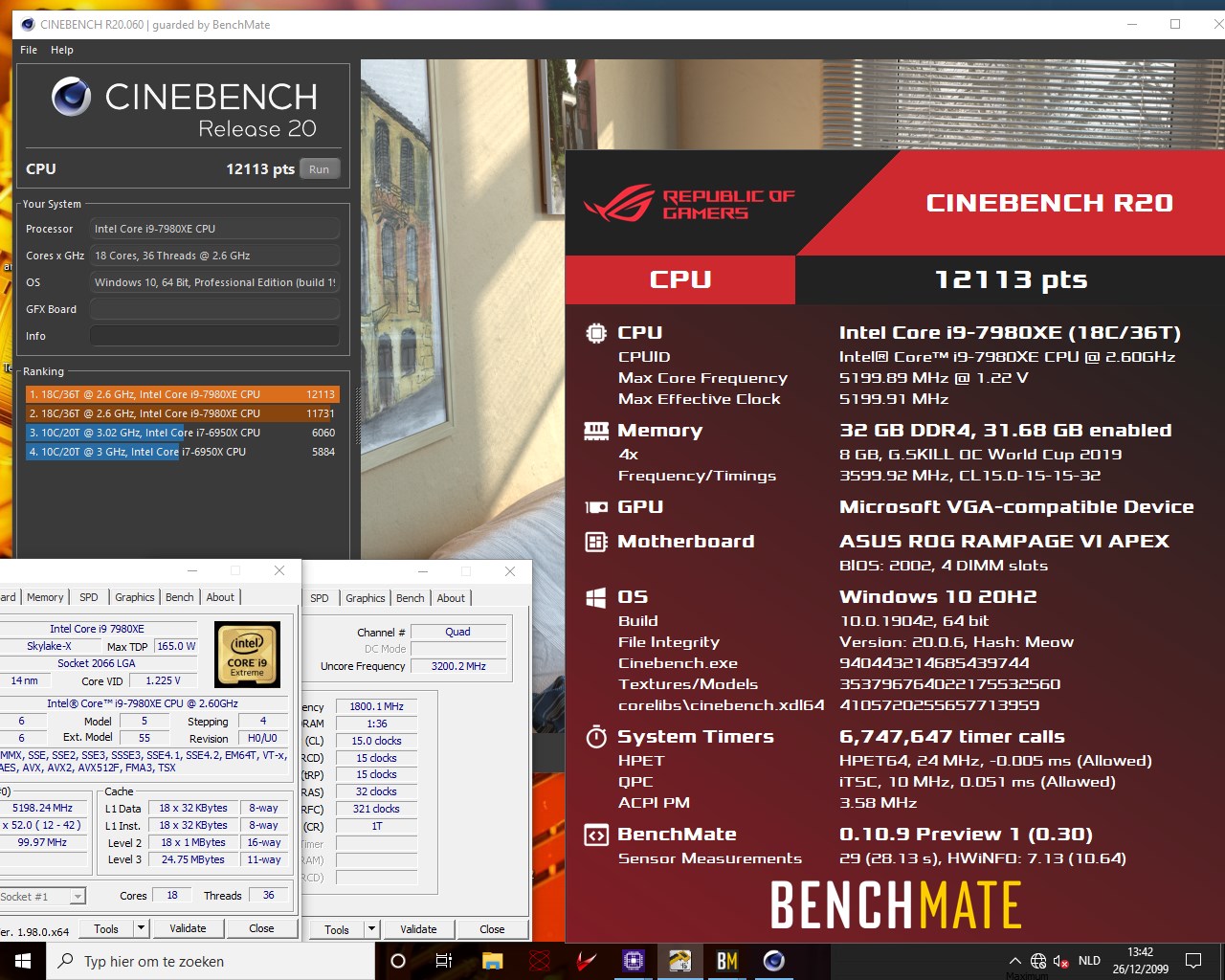
Task: Open the File menu in Cinebench
Action: coord(29,50)
